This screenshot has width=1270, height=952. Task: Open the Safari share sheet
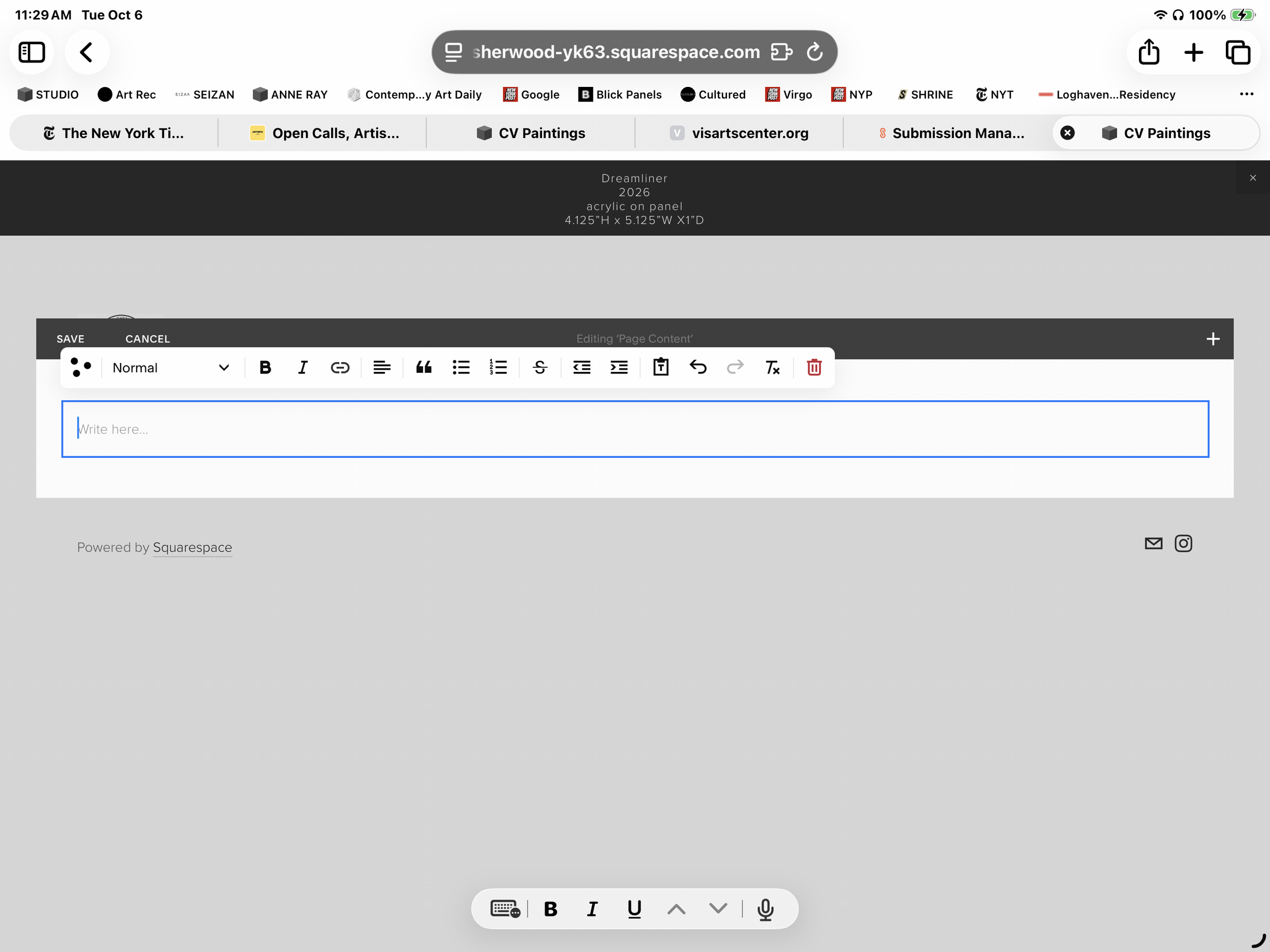click(x=1148, y=52)
